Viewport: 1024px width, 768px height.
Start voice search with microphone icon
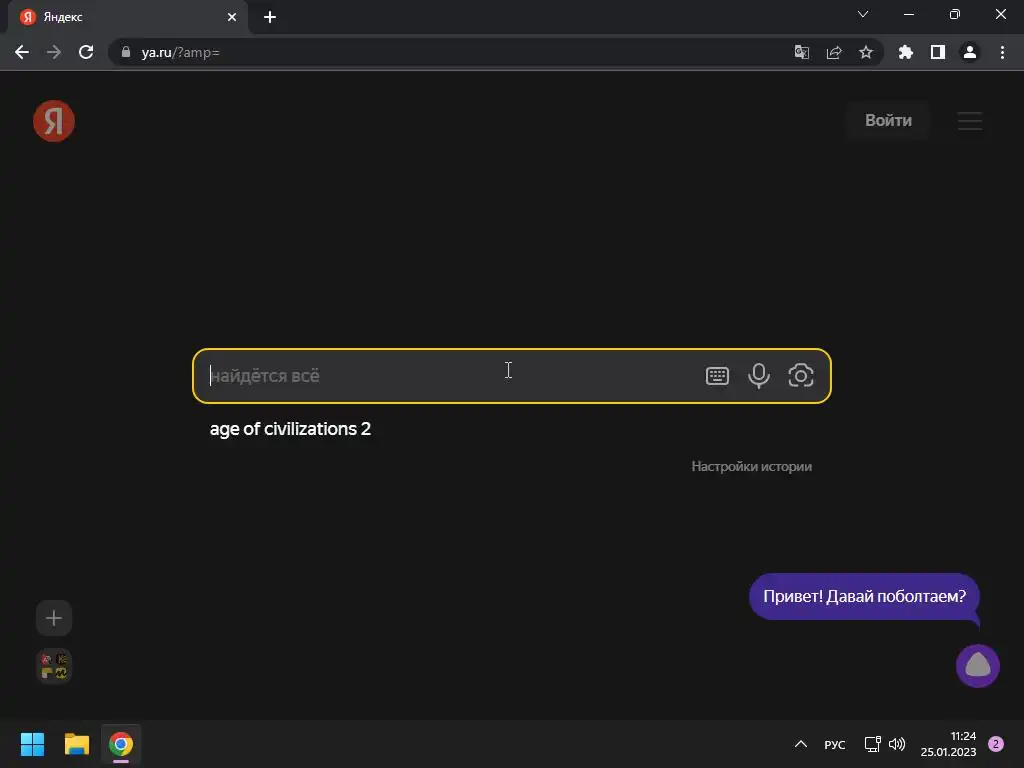[758, 376]
